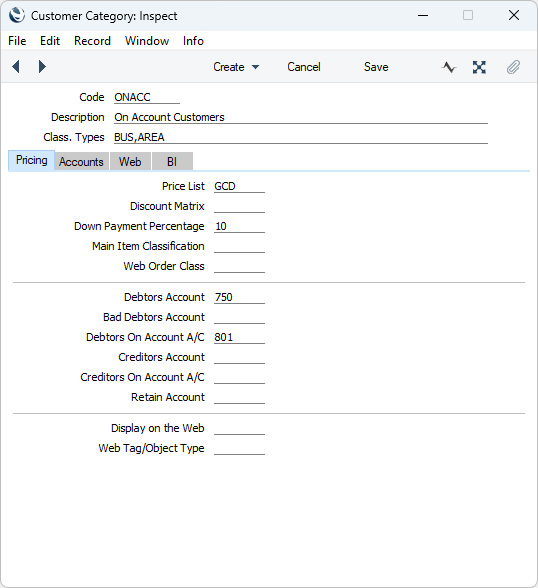
Task: Switch to the Accounts tab
Action: [x=81, y=162]
